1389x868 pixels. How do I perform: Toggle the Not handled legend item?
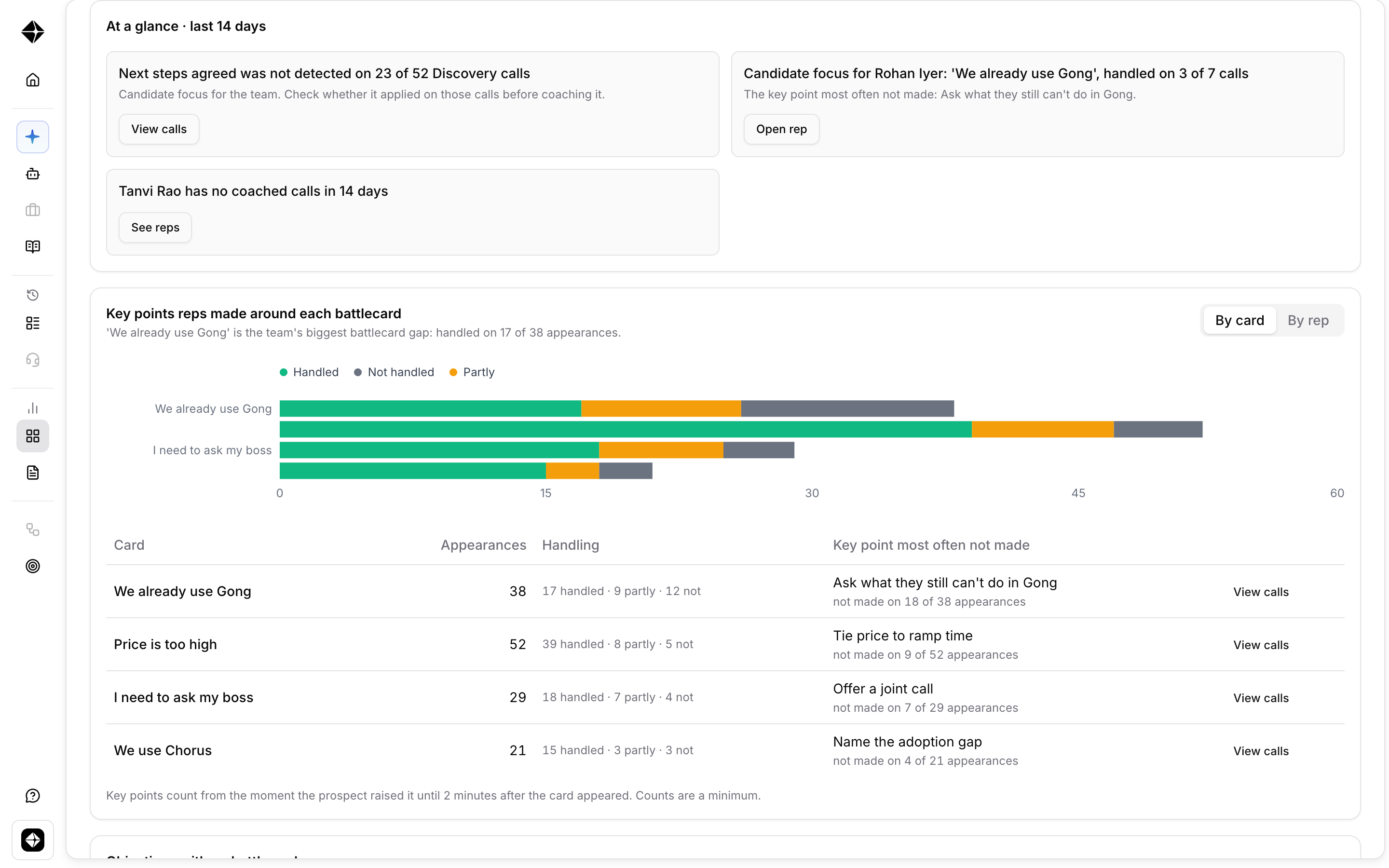click(x=395, y=372)
